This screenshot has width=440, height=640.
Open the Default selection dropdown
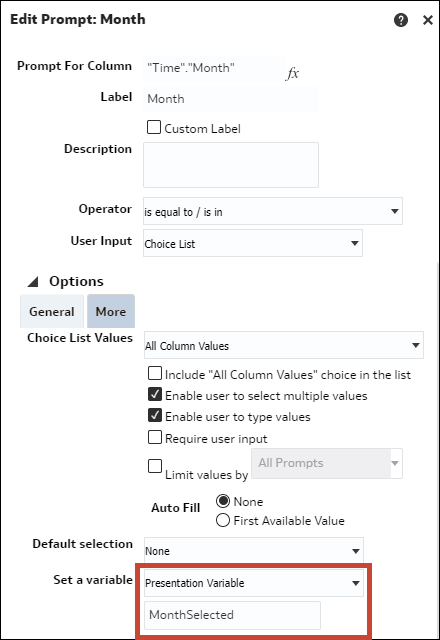(253, 551)
